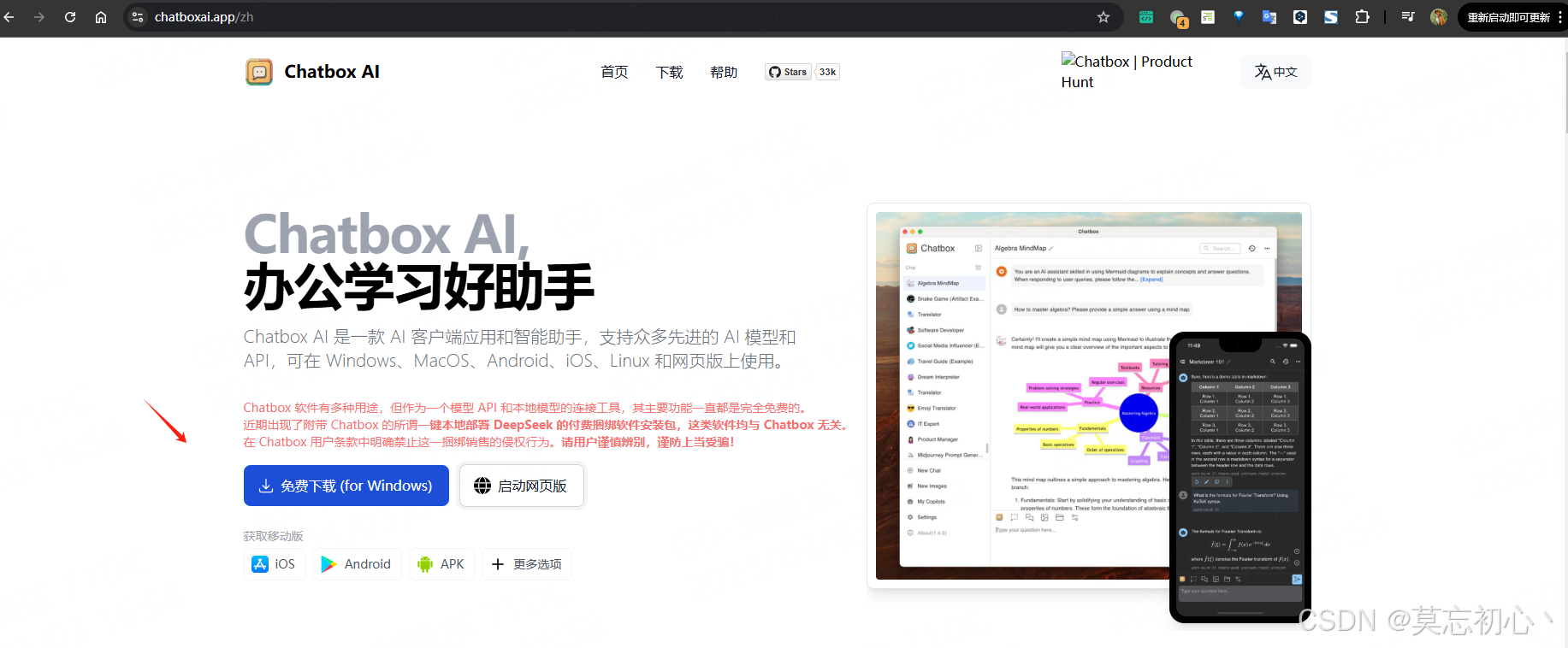Open the dark hexagon extension icon
Image resolution: width=1568 pixels, height=648 pixels.
tap(1300, 17)
